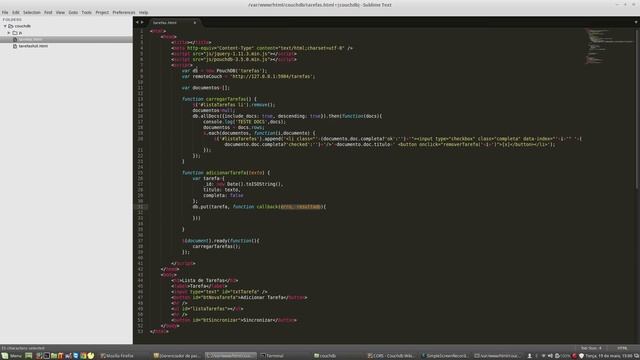Screen dimensions: 640x360
Task: Open the Edit menu
Action: 16,12
